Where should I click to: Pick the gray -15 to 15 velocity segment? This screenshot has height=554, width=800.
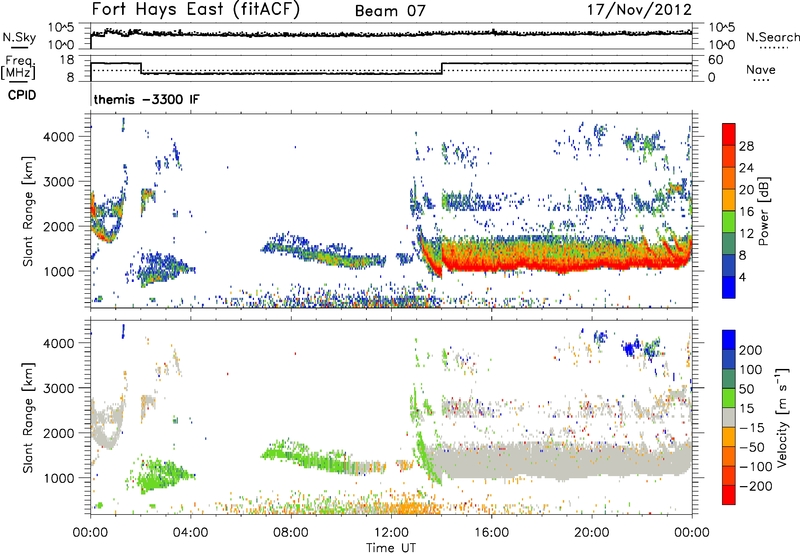[x=729, y=417]
